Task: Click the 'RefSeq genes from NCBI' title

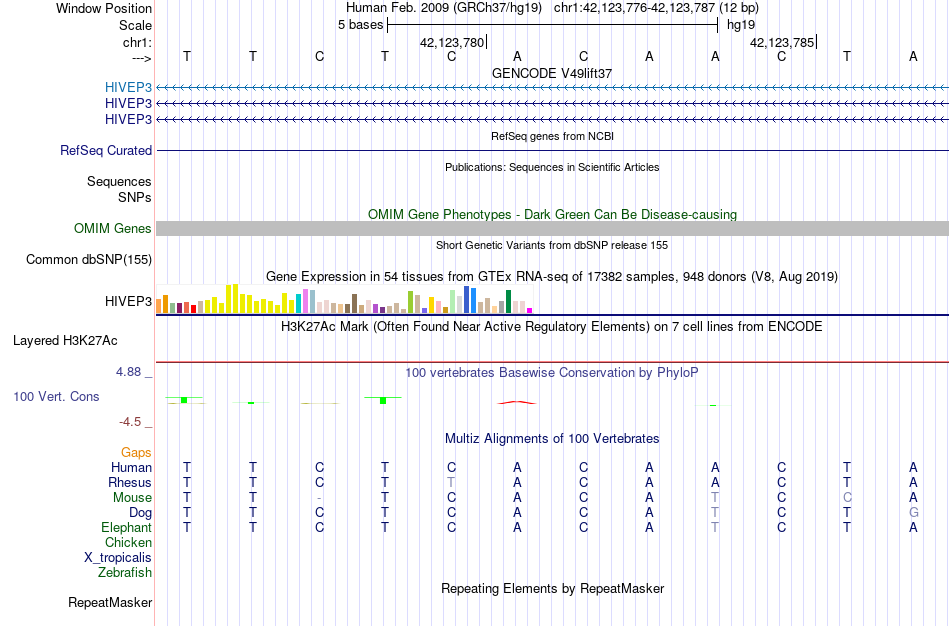Action: [x=552, y=136]
